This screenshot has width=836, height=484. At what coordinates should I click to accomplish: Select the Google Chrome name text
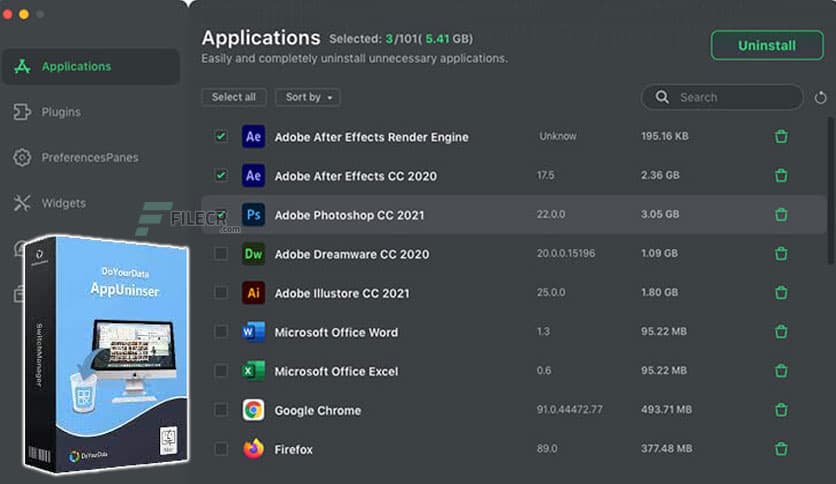coord(318,410)
